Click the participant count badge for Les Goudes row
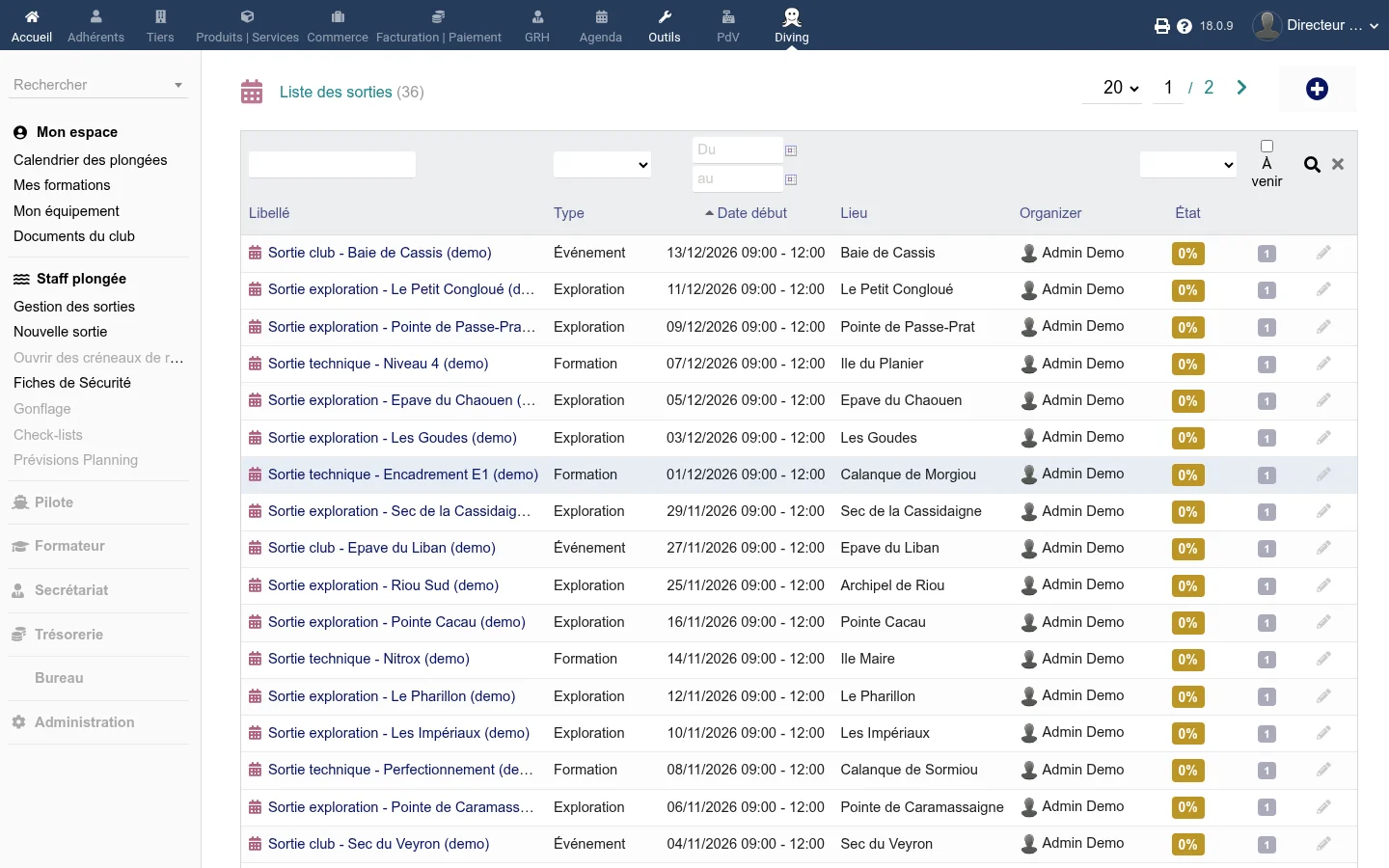 pyautogui.click(x=1266, y=438)
